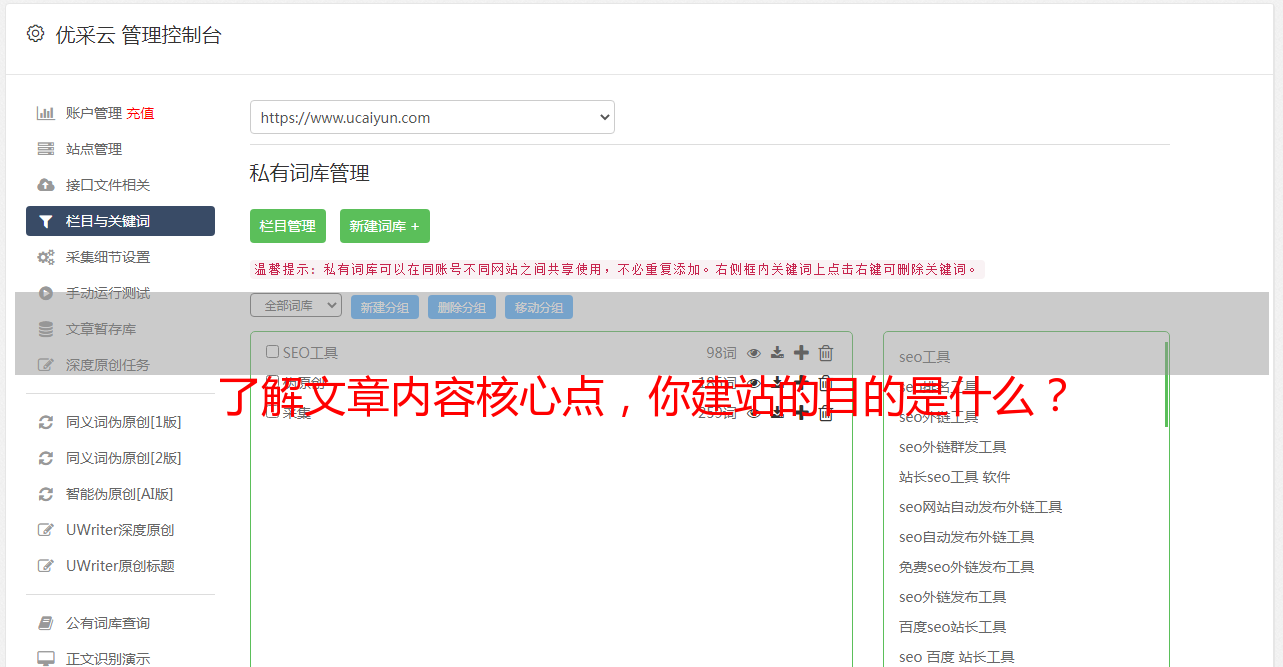This screenshot has height=667, width=1283.
Task: Click the keyword list's green scrollbar
Action: (x=1166, y=384)
